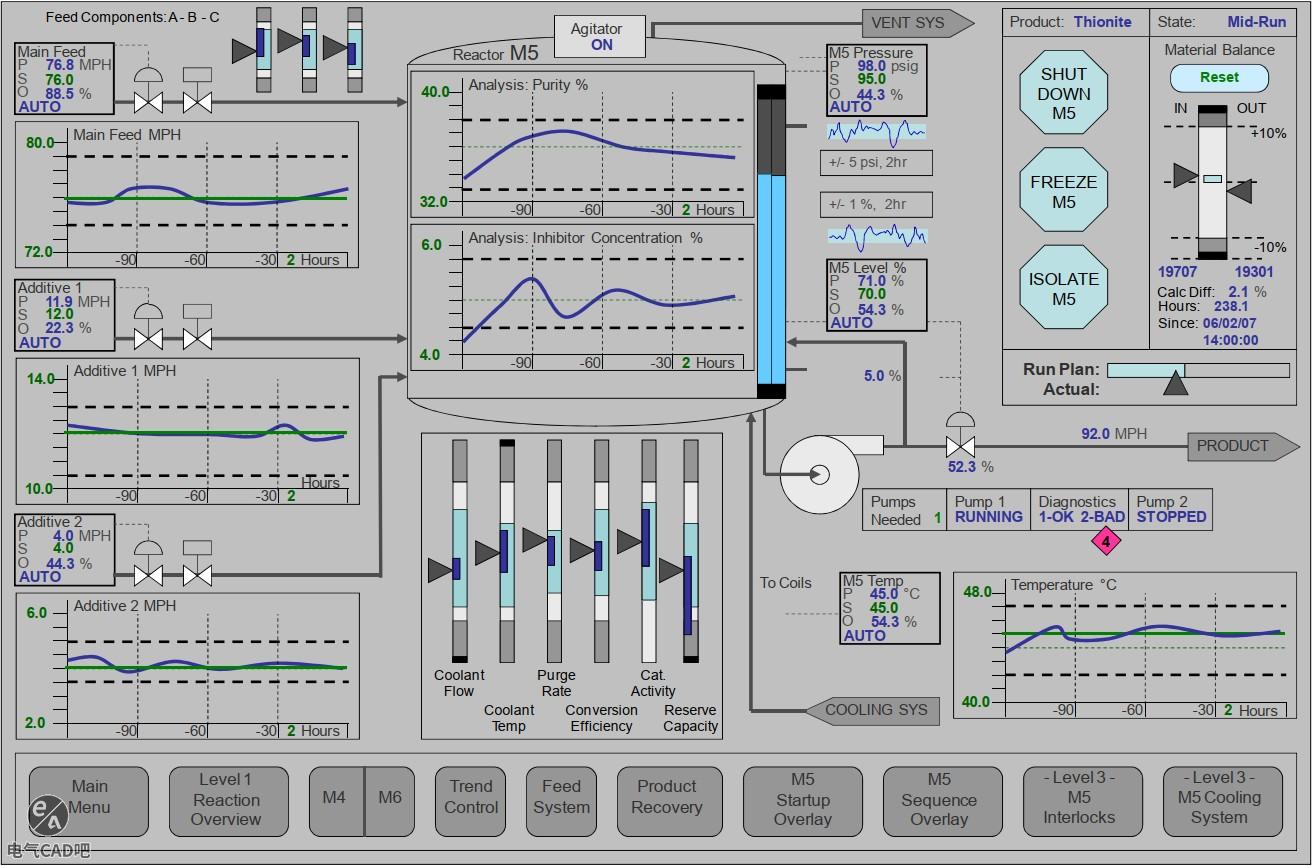Viewport: 1312px width, 866px height.
Task: Toggle Pump 2 STOPPED status
Action: pos(1171,510)
